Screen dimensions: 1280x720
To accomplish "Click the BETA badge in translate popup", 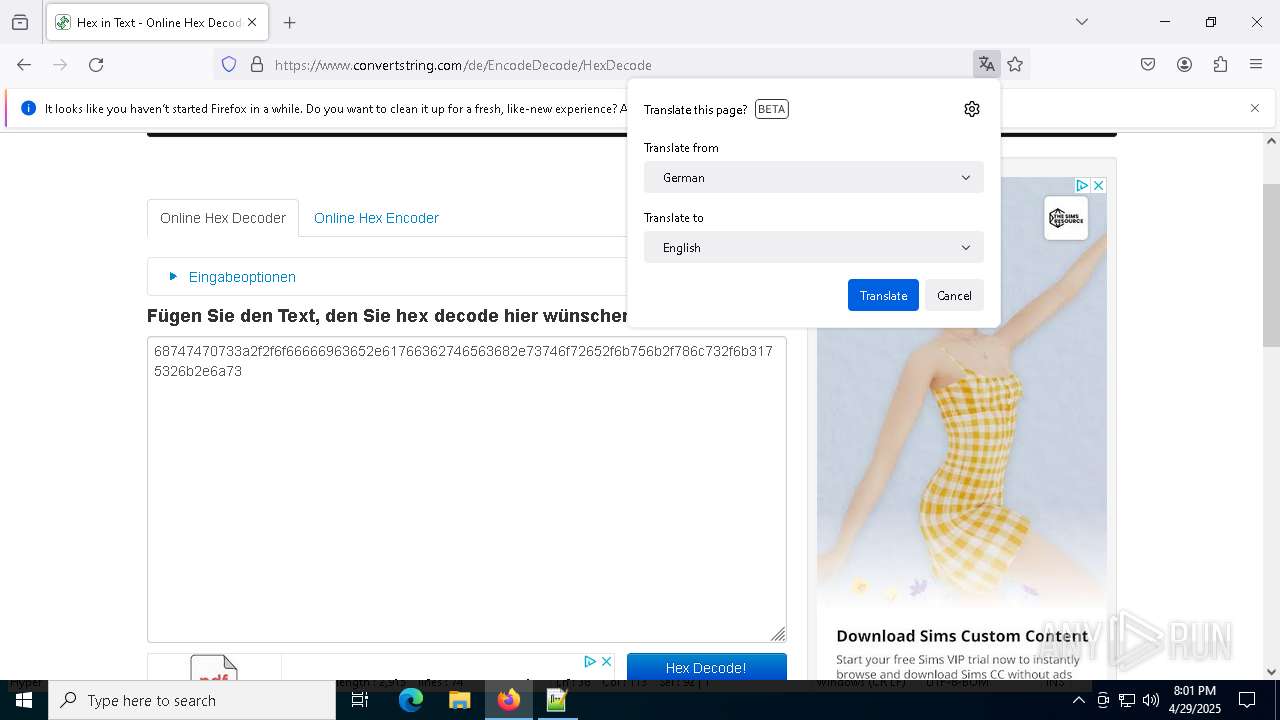I will coord(772,109).
